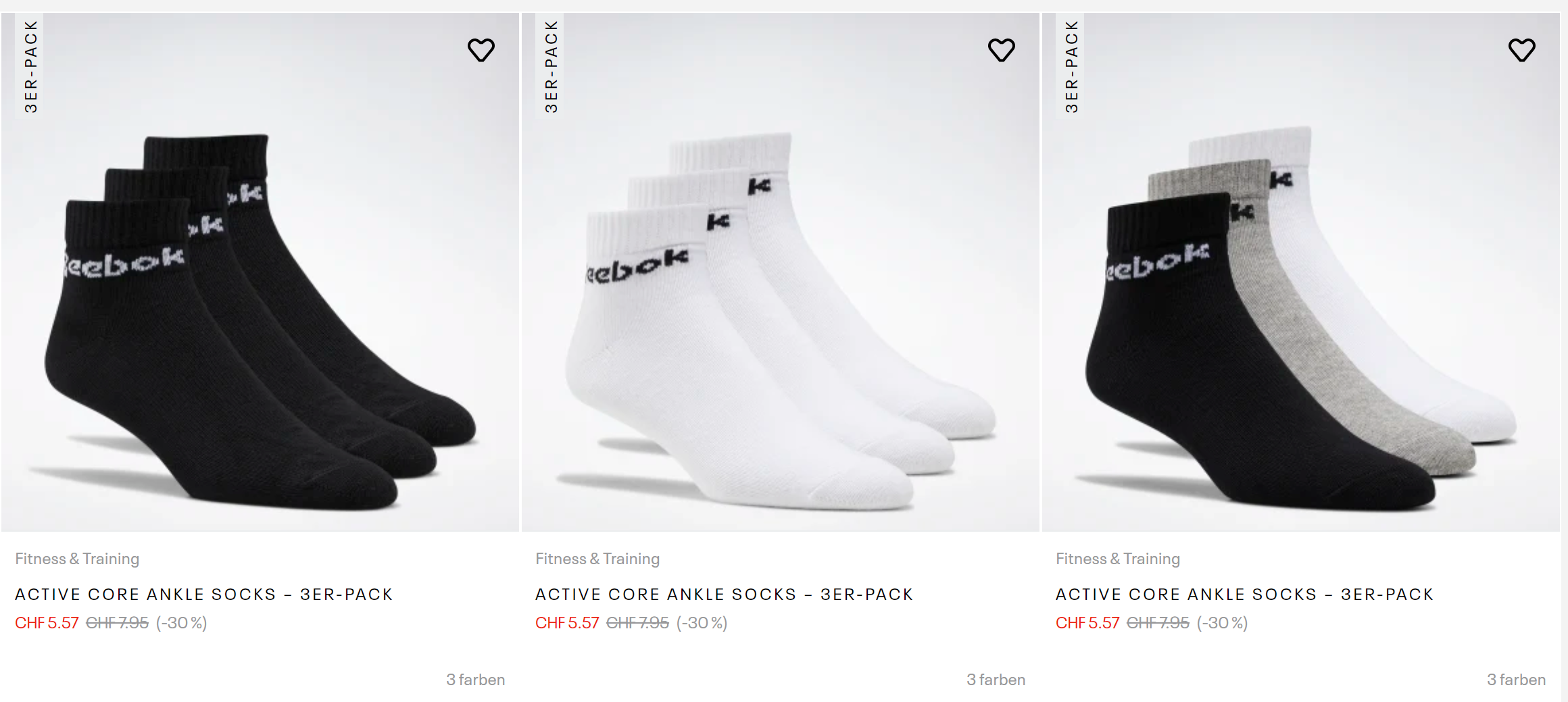Click the black socks product title link

[204, 595]
